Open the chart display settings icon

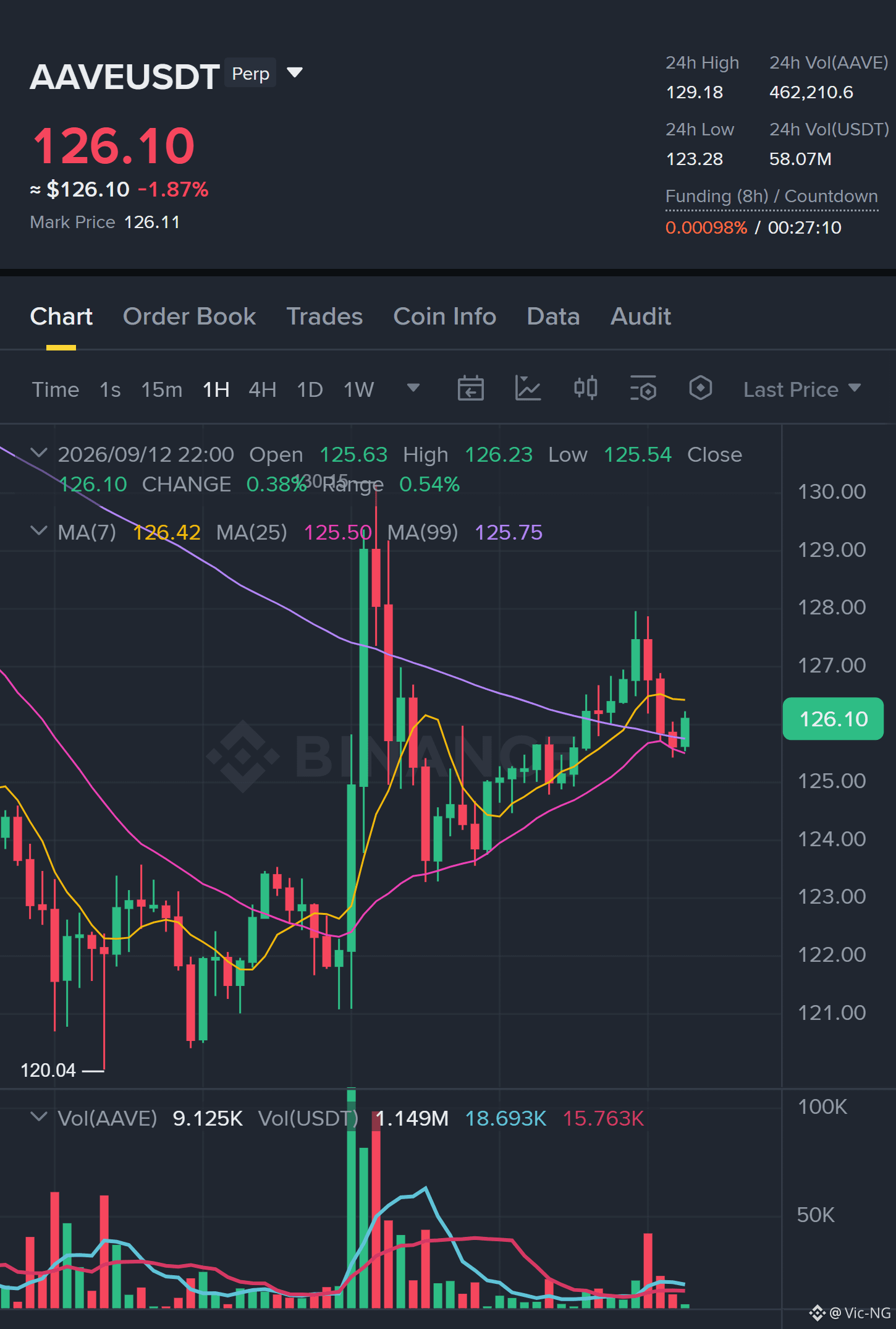pos(643,389)
